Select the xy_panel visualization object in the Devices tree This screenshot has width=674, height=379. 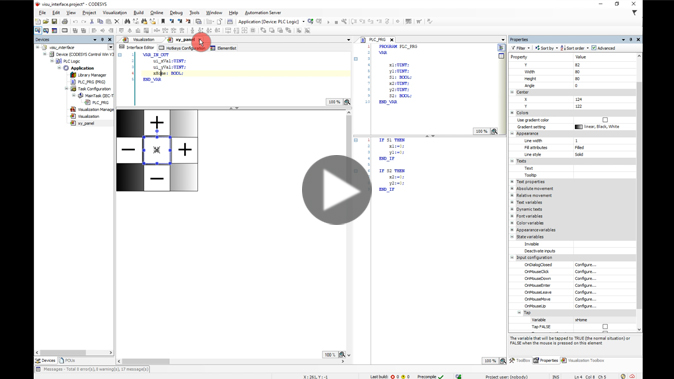86,123
